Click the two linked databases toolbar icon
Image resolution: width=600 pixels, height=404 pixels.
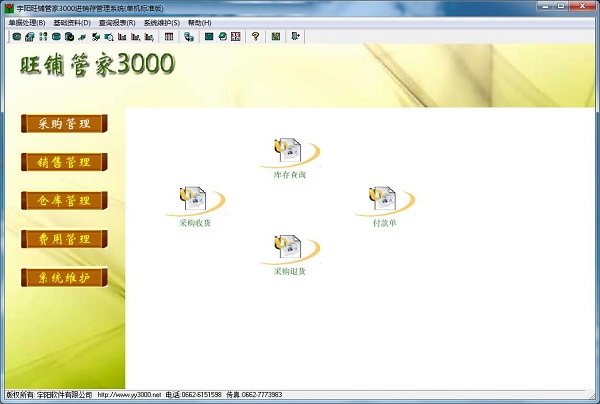tap(189, 37)
